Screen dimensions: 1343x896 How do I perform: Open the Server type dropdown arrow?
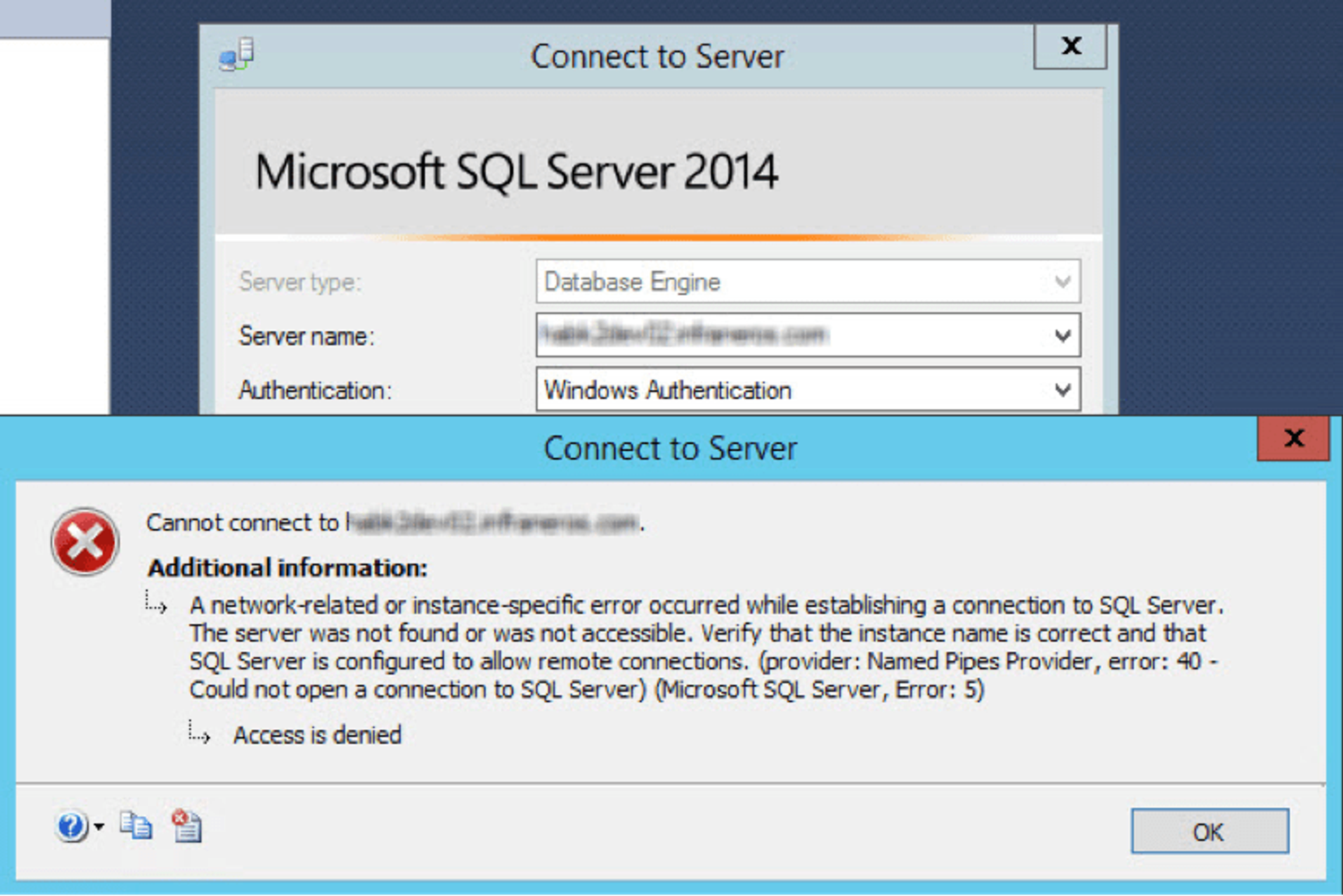click(1062, 282)
